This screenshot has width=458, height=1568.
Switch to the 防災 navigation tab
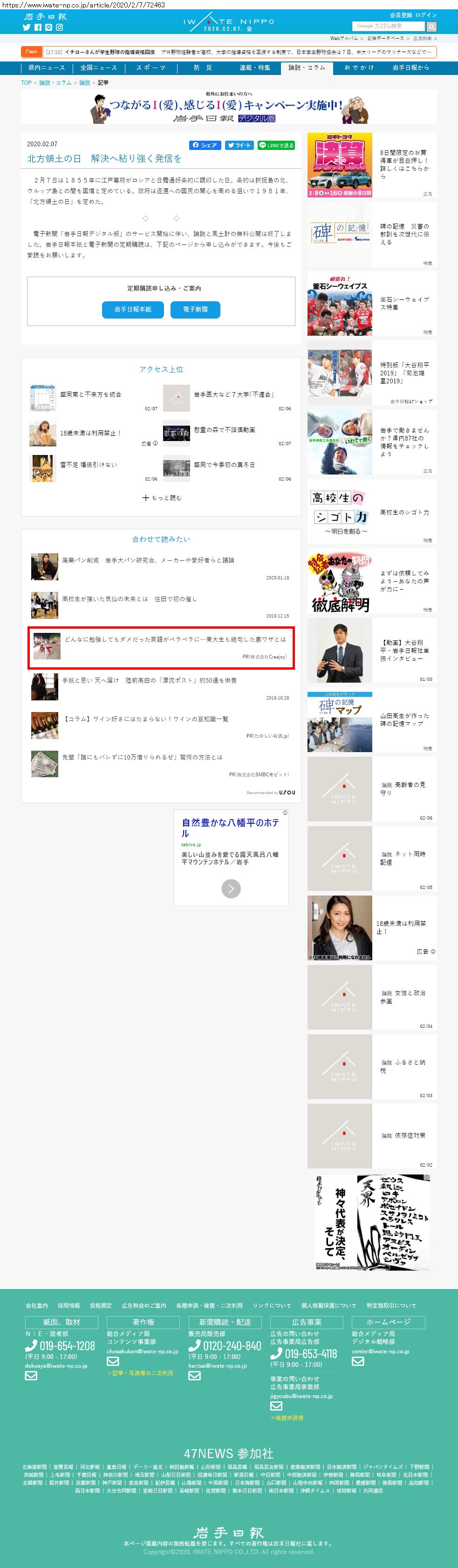(203, 68)
